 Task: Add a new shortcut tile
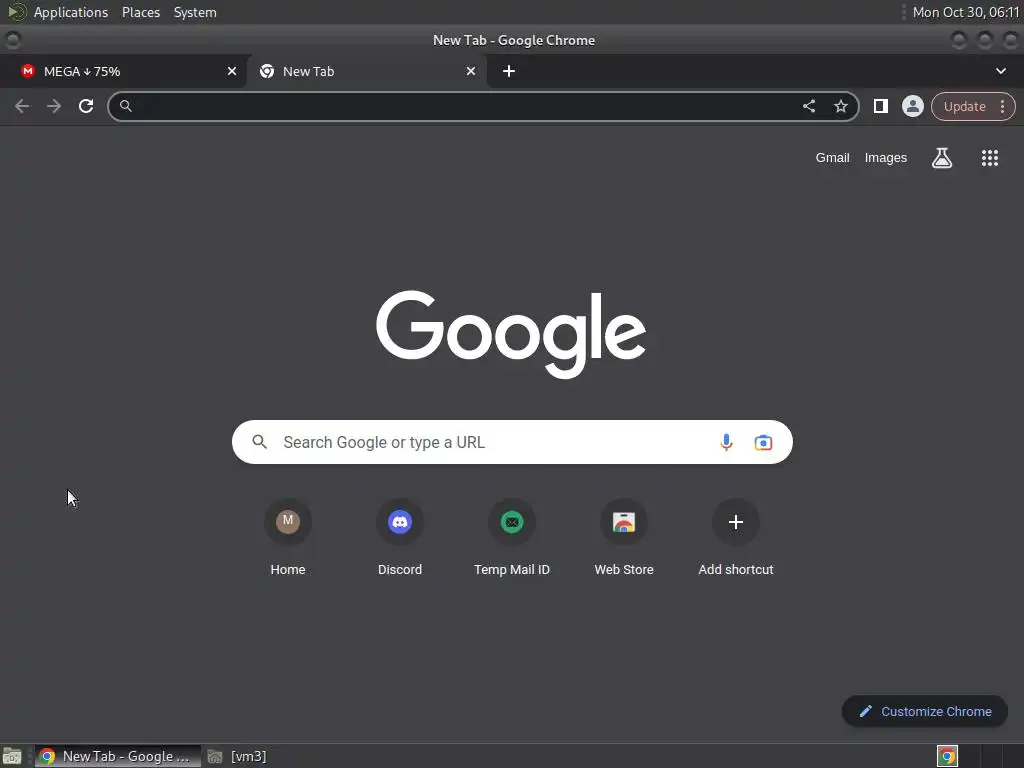[736, 537]
